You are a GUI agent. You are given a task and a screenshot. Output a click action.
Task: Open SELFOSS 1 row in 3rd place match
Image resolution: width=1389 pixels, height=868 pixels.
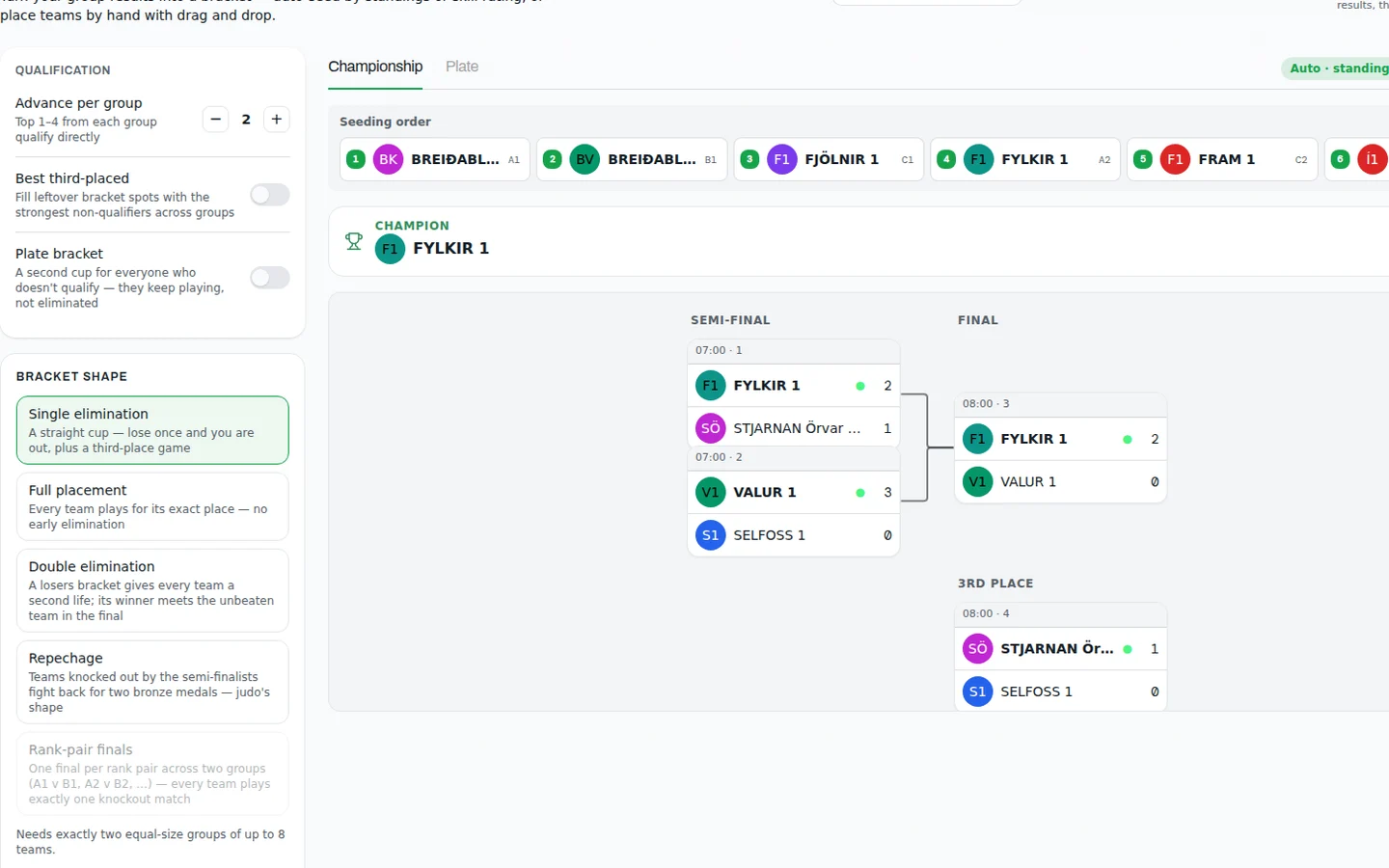[x=1061, y=692]
